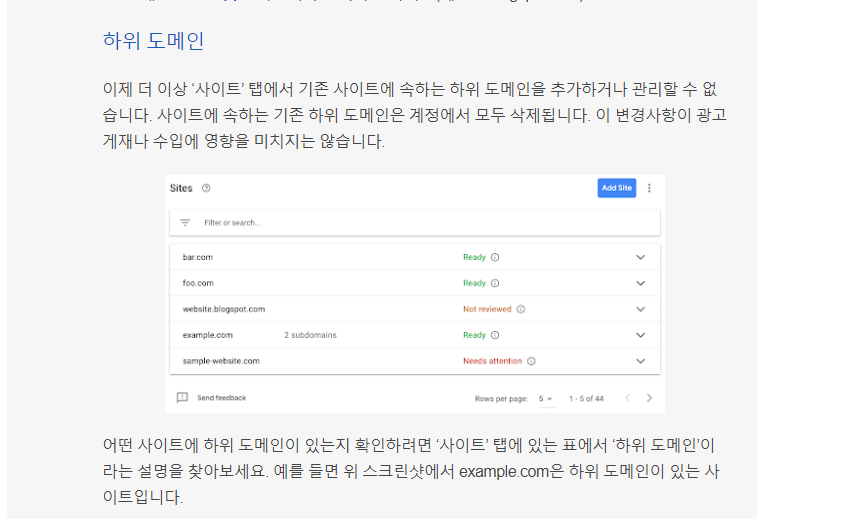Click the info icon beside Needs attention
This screenshot has height=519, width=842.
click(531, 361)
